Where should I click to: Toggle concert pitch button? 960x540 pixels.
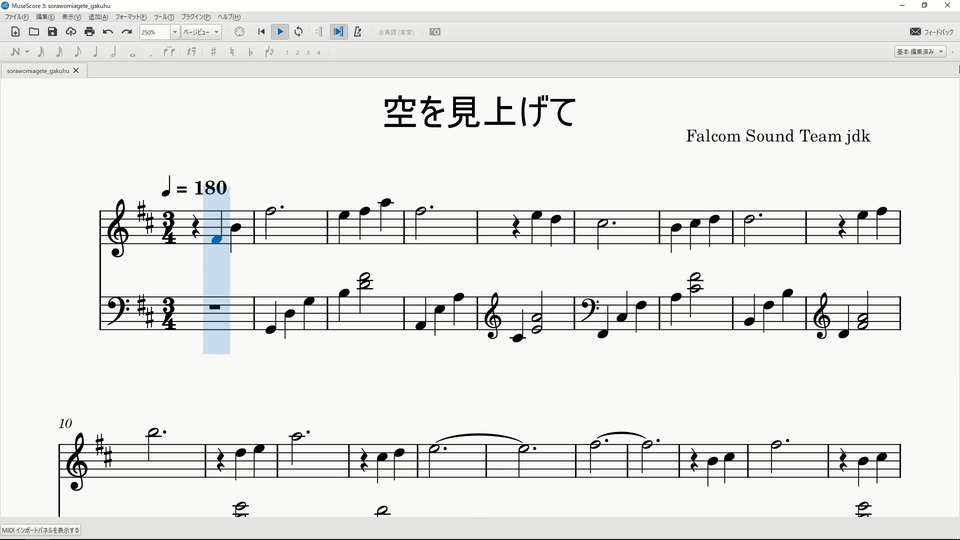point(396,32)
